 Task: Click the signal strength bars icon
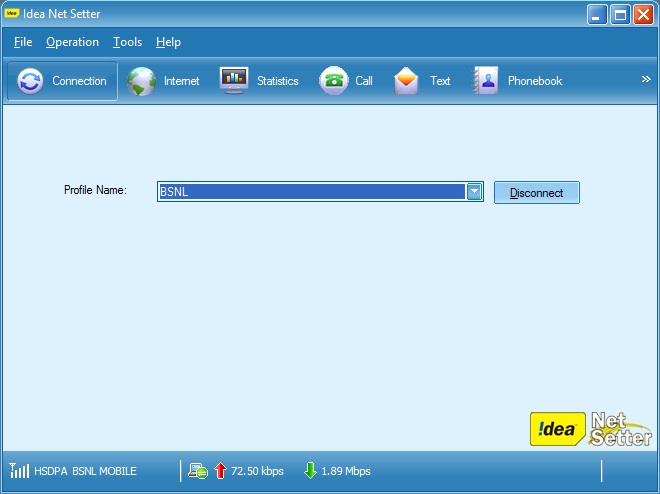click(x=19, y=470)
